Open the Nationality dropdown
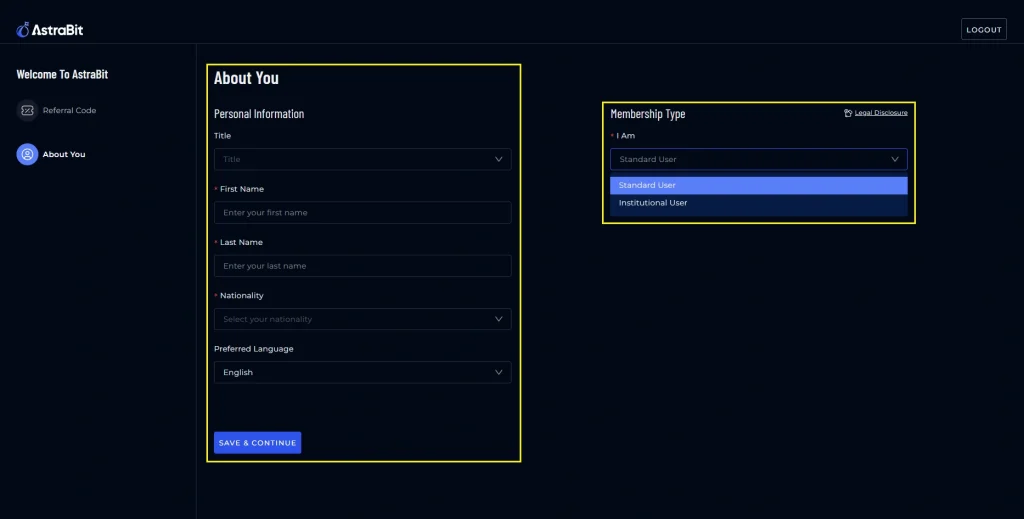 (x=362, y=319)
